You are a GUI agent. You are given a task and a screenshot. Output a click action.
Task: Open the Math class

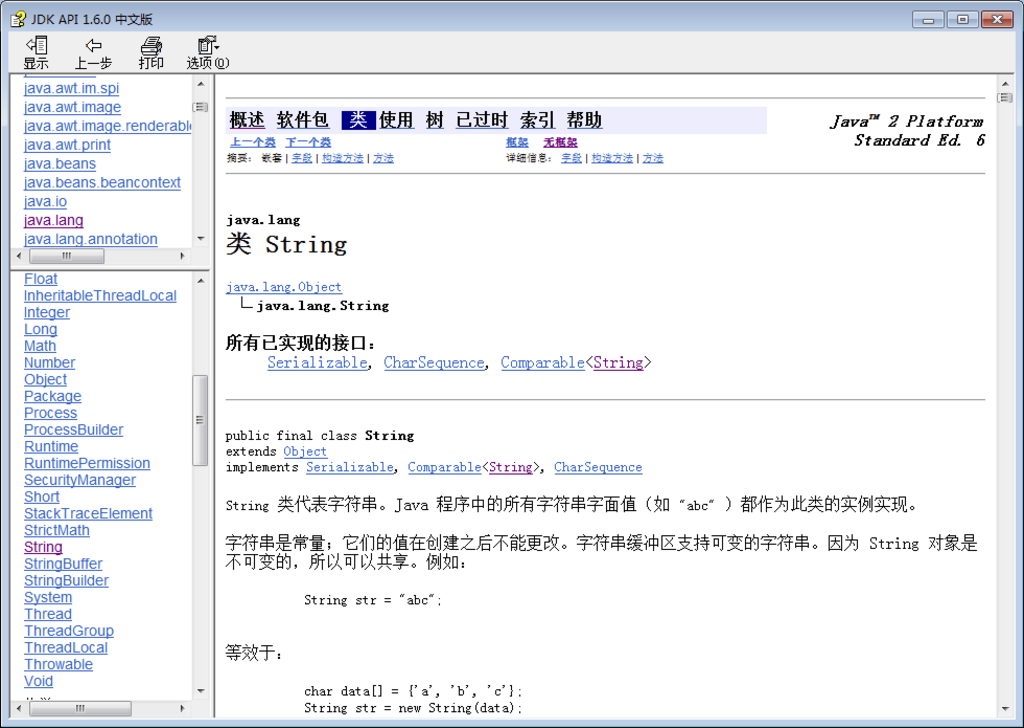[40, 346]
